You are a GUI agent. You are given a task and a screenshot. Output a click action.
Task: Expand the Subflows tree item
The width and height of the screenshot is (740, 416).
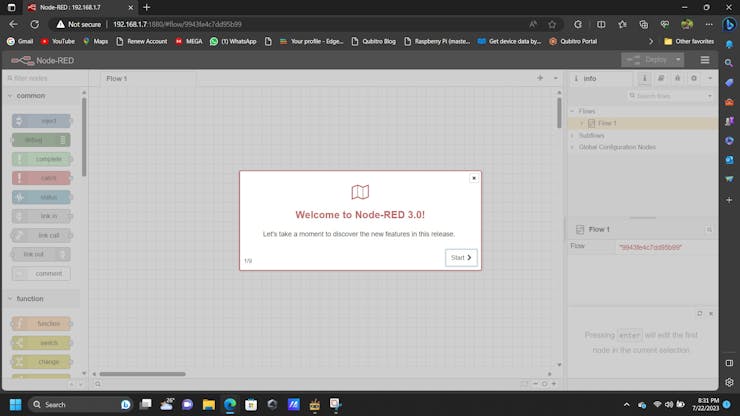pos(573,135)
